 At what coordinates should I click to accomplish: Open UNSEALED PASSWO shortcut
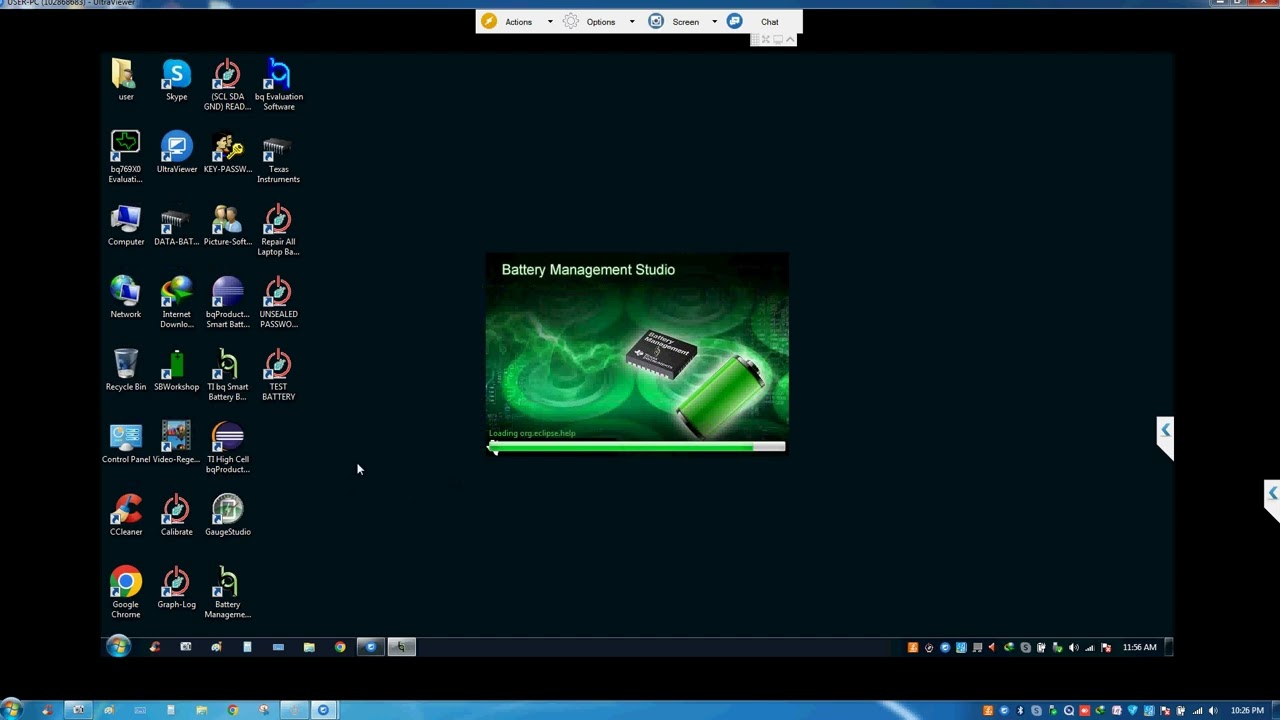278,302
